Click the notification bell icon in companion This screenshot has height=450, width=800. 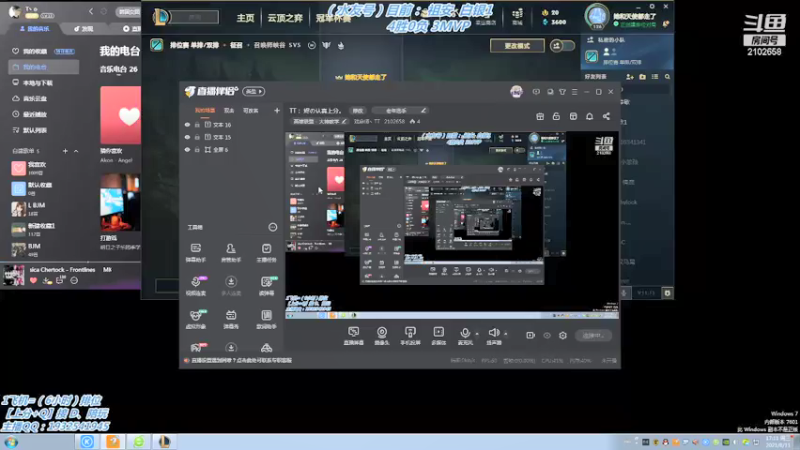(589, 116)
